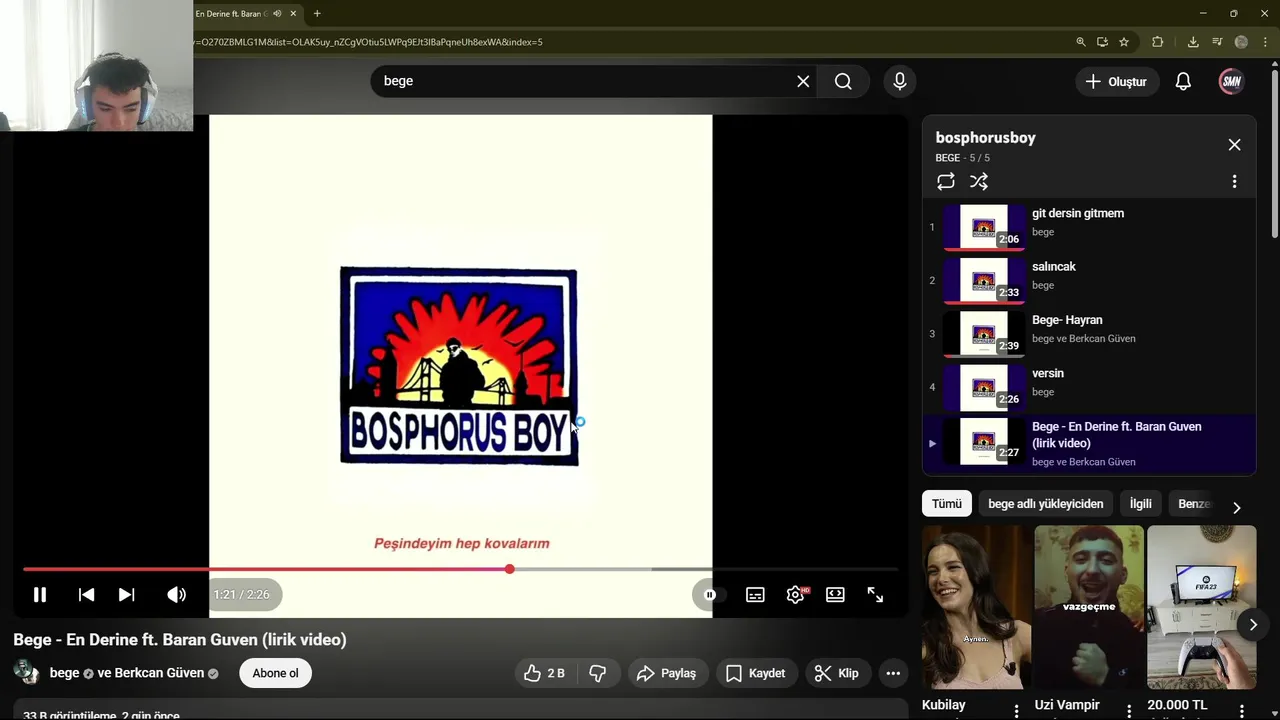Viewport: 1280px width, 720px height.
Task: Open the 20.000 TL short thumbnail
Action: pos(1202,607)
